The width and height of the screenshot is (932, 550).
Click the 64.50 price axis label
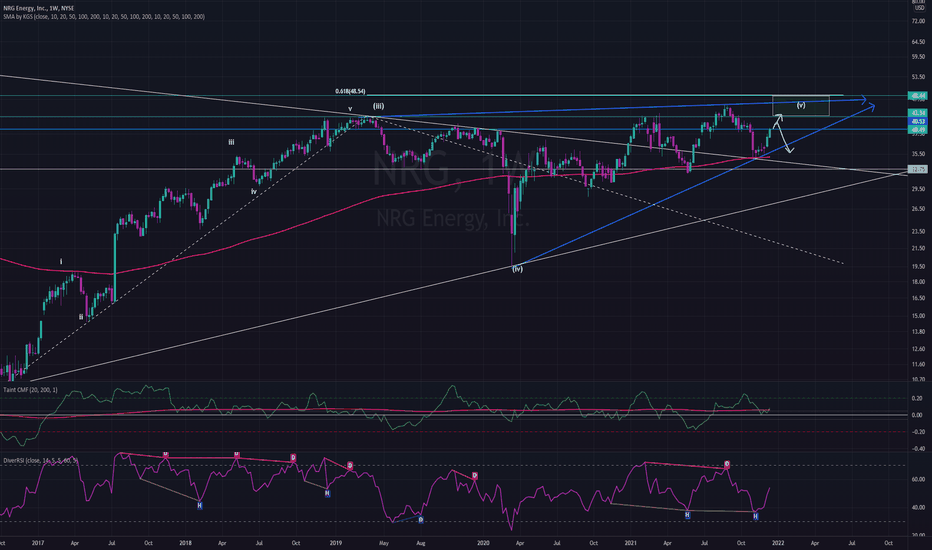click(918, 42)
